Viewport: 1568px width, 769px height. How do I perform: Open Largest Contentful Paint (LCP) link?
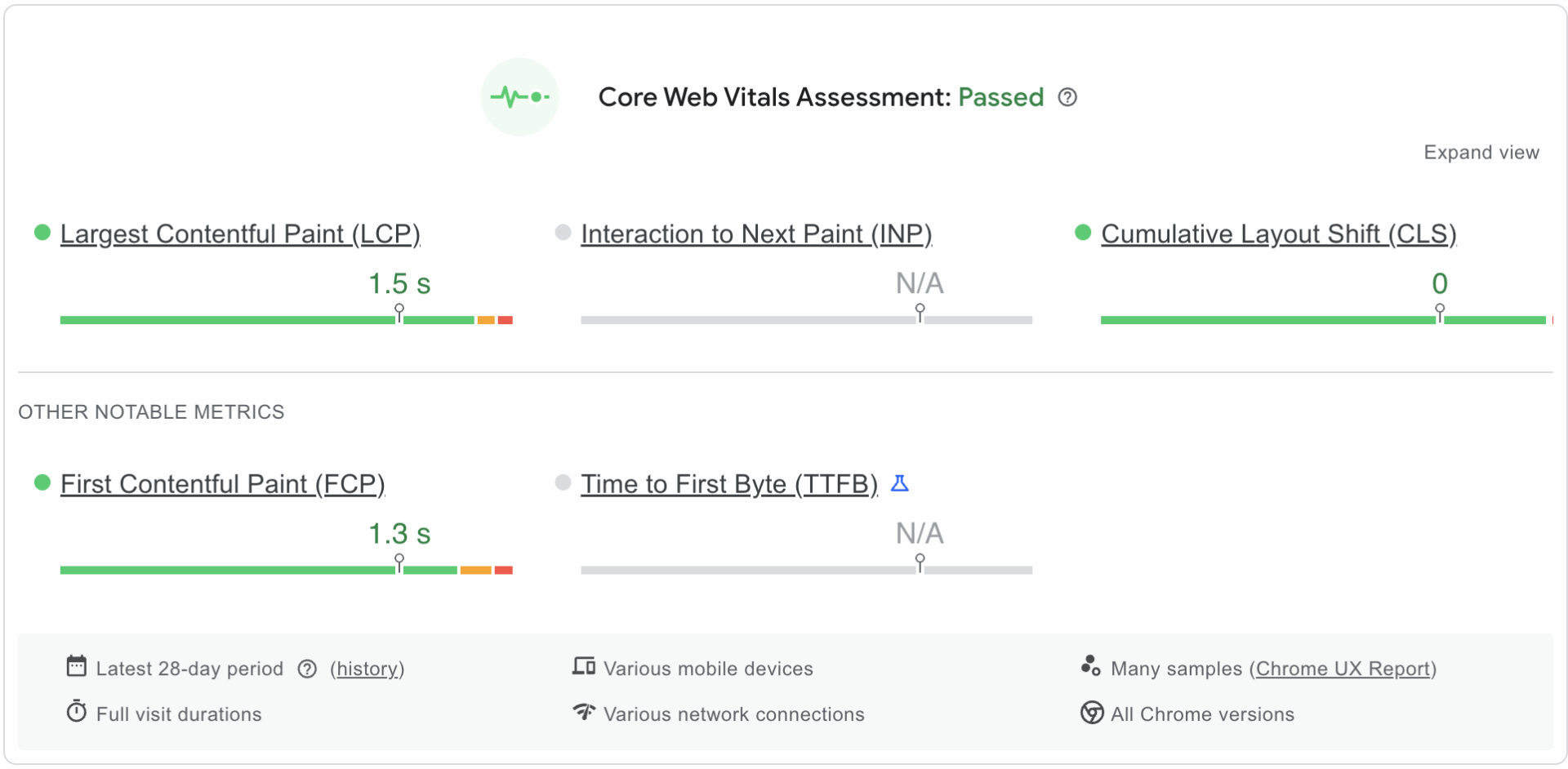[x=240, y=234]
